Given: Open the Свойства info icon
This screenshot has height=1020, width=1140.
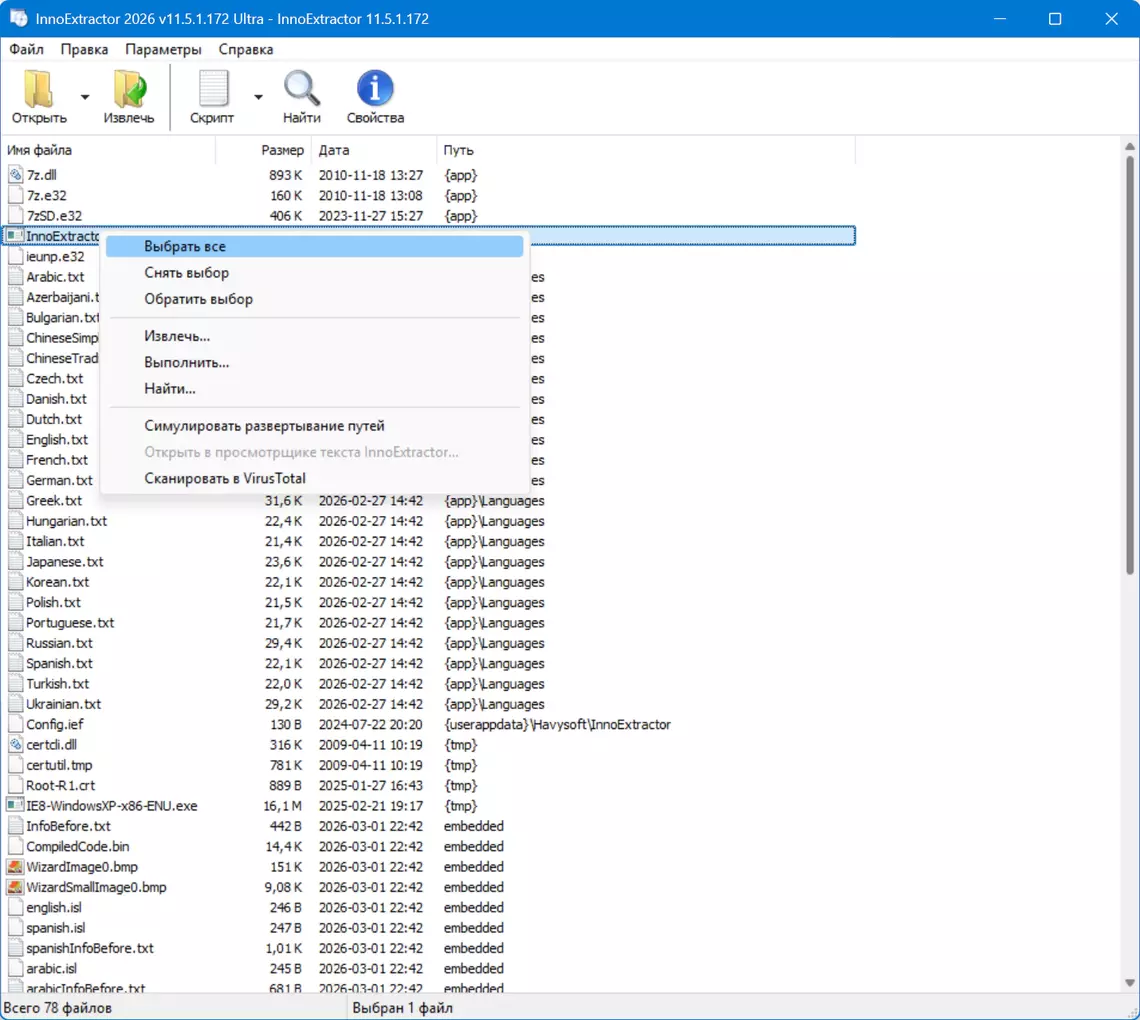Looking at the screenshot, I should tap(375, 89).
